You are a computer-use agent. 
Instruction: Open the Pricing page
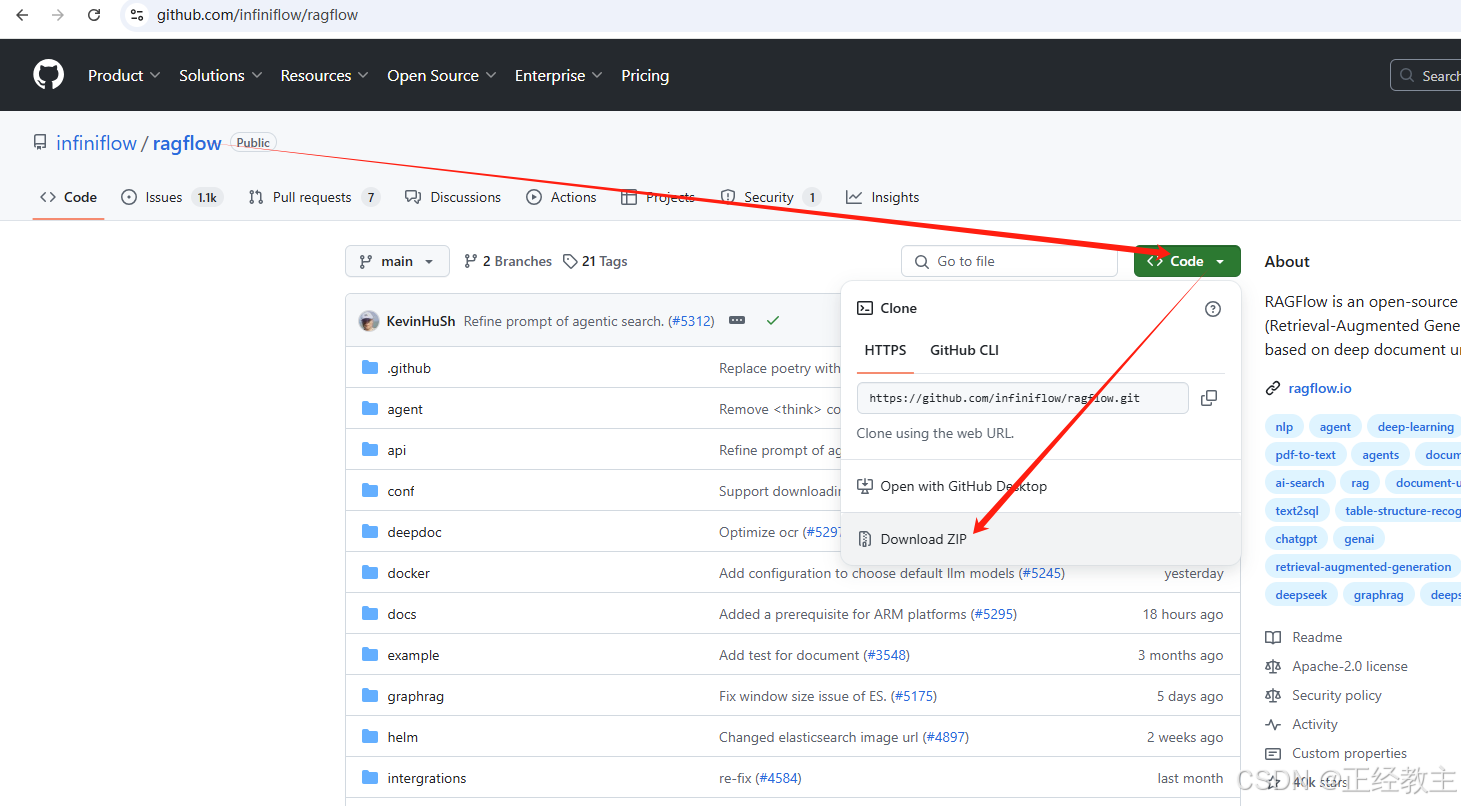(x=645, y=76)
